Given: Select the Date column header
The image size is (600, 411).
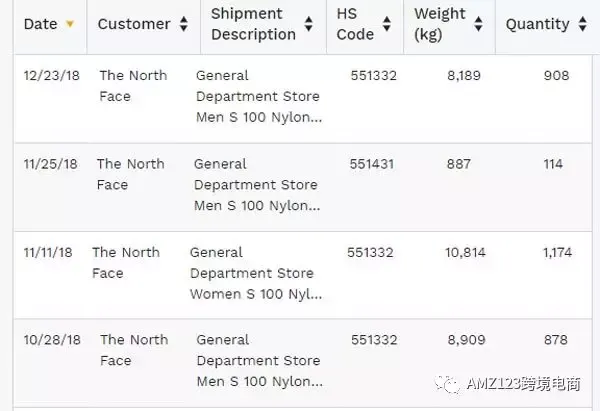Looking at the screenshot, I should coord(41,24).
